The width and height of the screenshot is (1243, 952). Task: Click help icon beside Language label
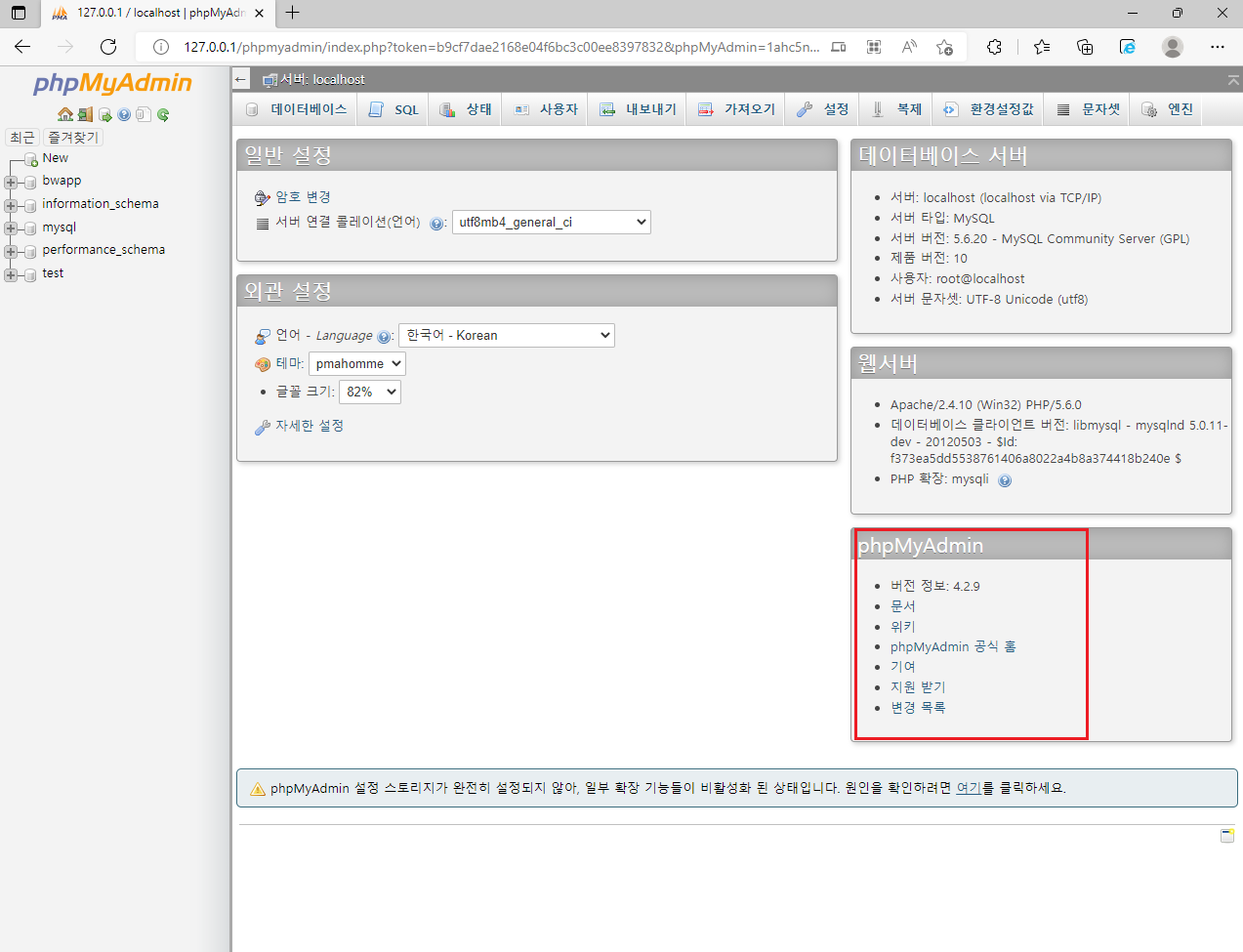(384, 337)
